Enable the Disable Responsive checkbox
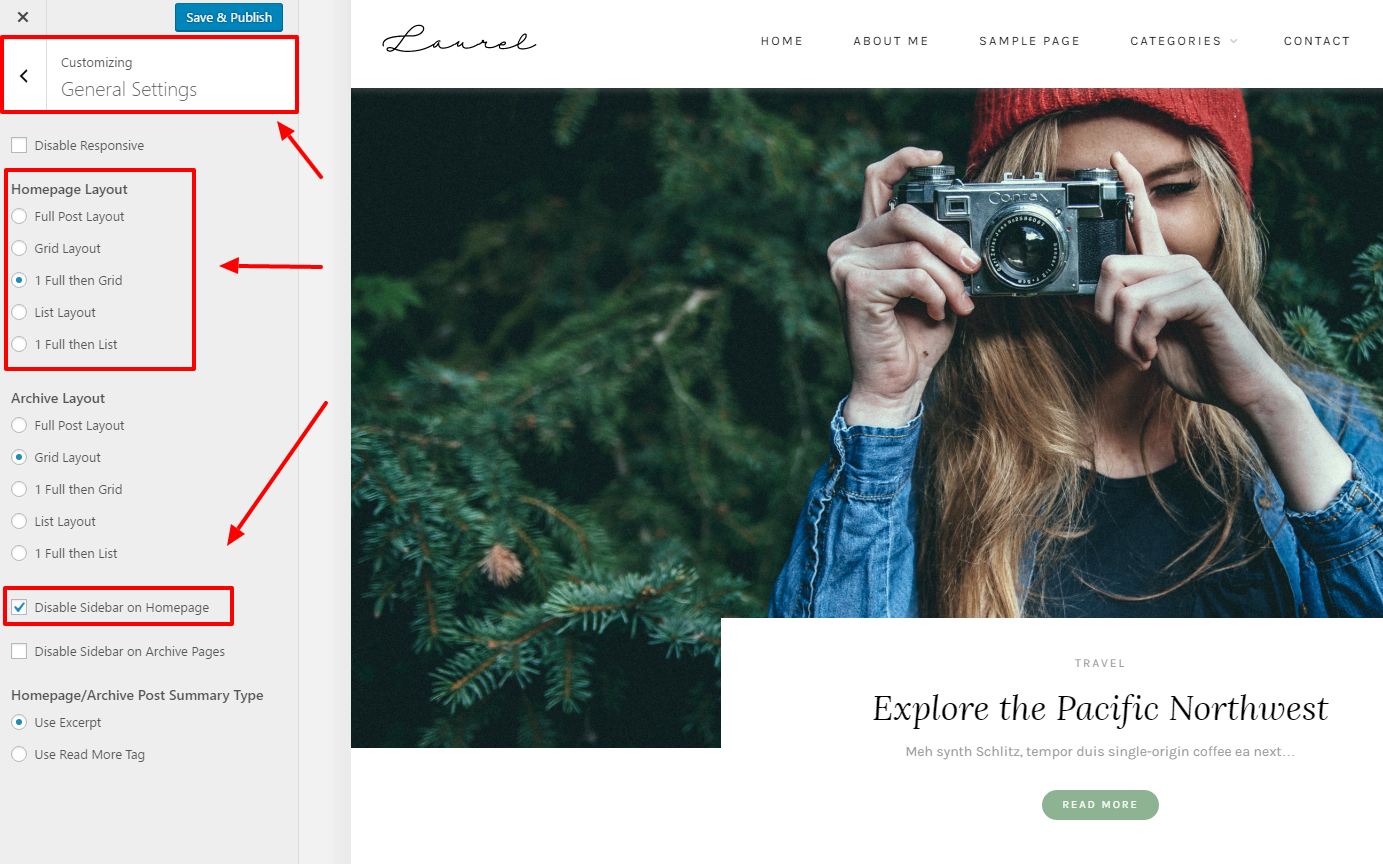Image resolution: width=1383 pixels, height=864 pixels. click(19, 146)
